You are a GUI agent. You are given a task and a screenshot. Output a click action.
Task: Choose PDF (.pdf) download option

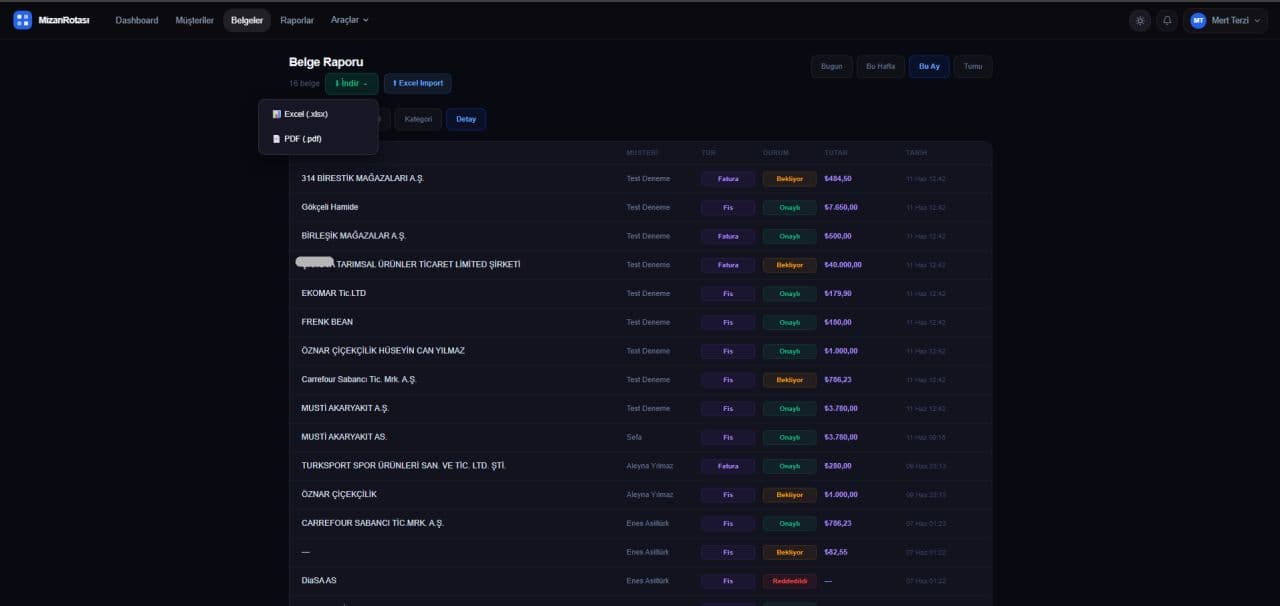tap(318, 139)
